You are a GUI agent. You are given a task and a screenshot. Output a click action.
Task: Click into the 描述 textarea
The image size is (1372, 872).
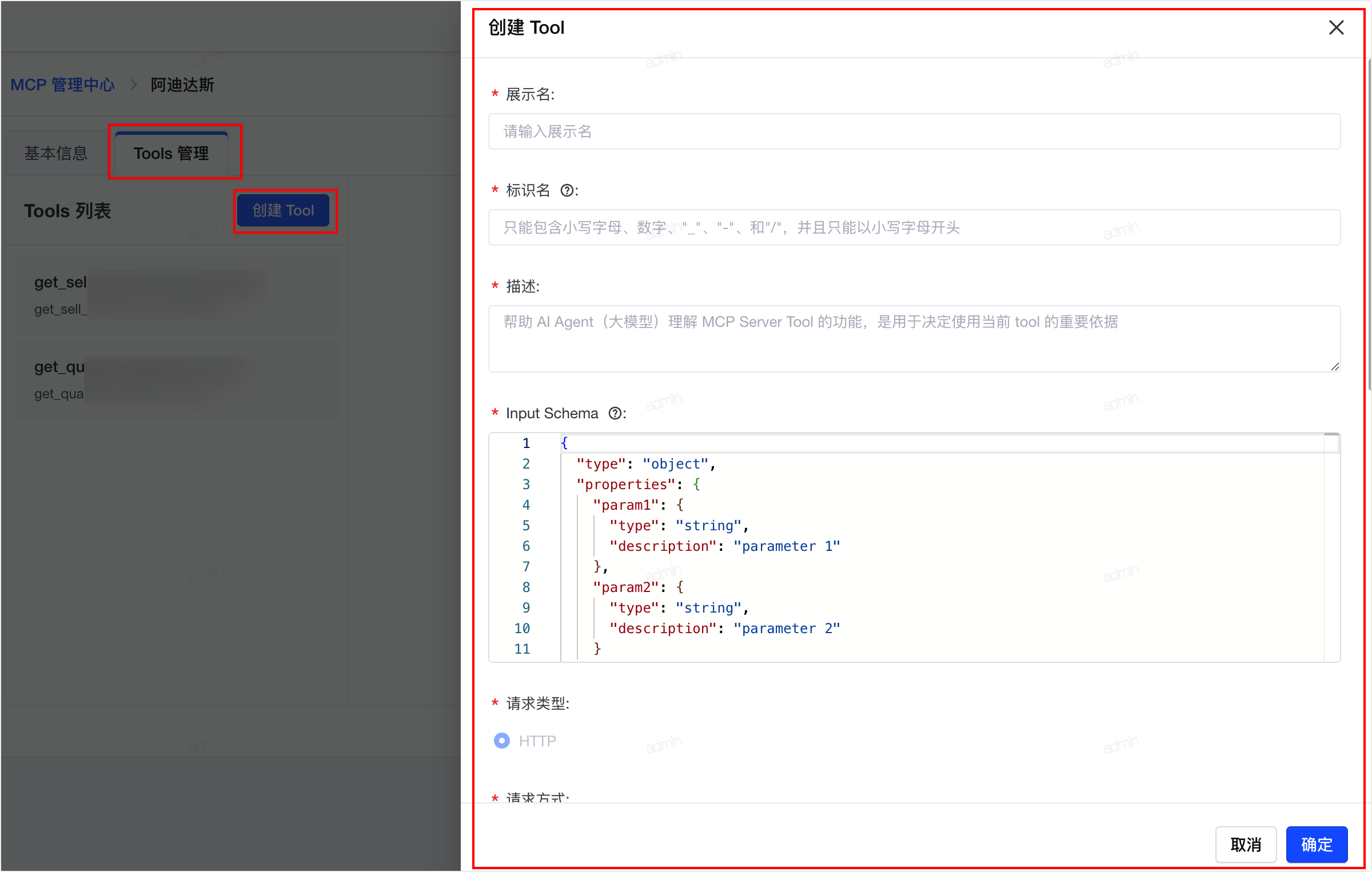tap(914, 339)
